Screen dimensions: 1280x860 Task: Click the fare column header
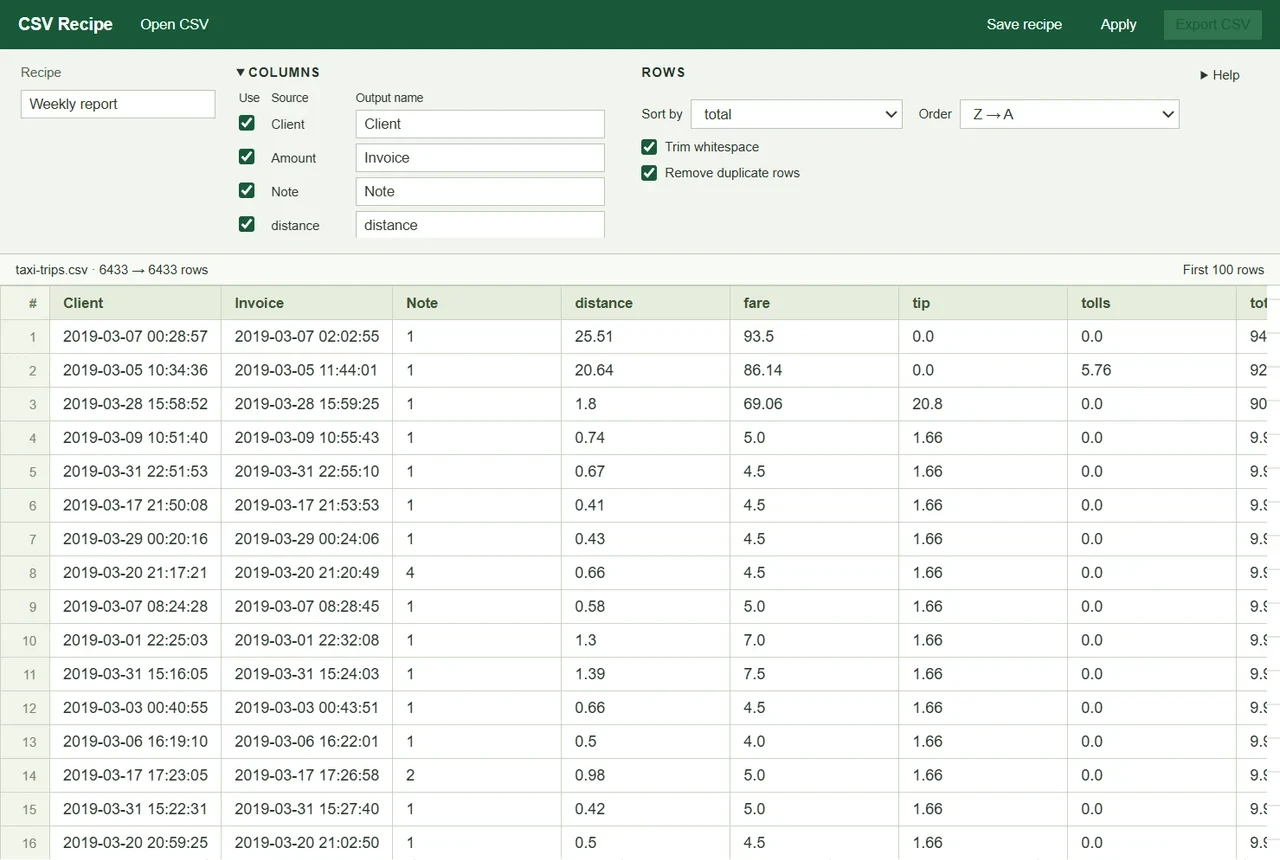click(815, 303)
